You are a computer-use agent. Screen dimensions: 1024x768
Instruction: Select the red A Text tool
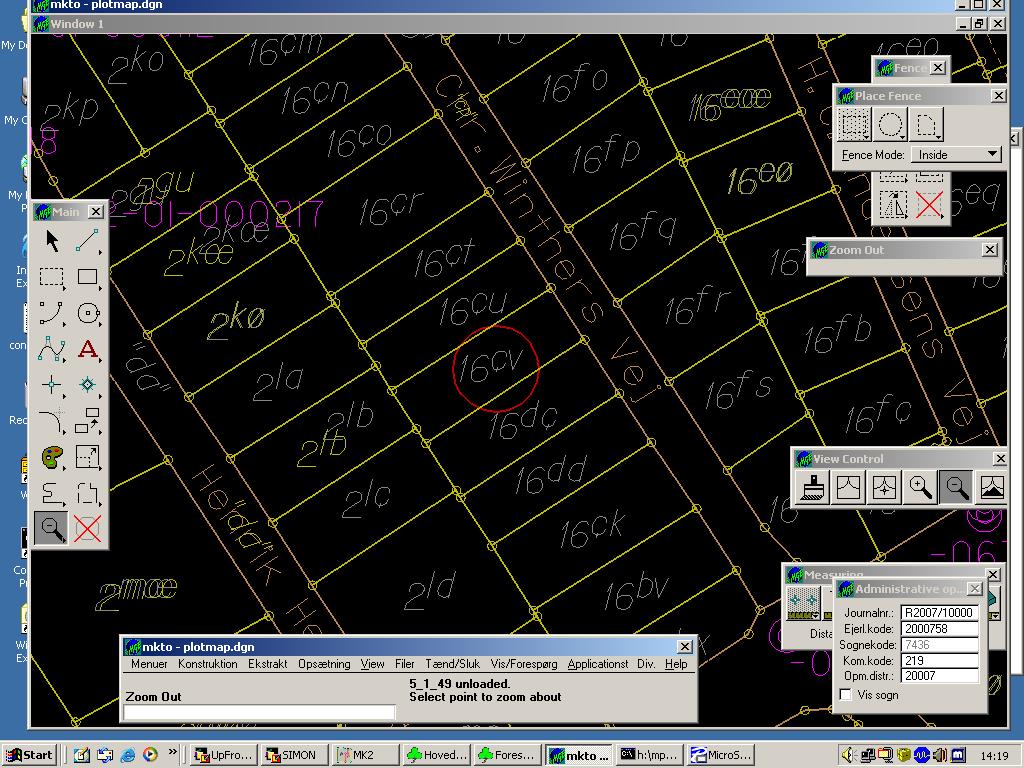pyautogui.click(x=87, y=349)
